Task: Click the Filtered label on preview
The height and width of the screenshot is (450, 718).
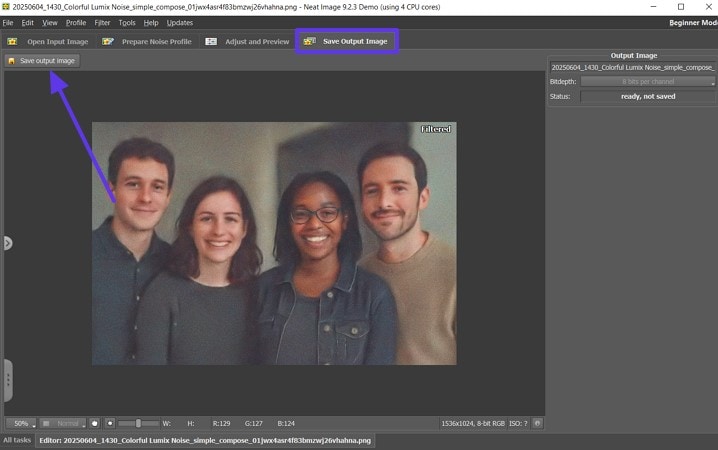Action: pyautogui.click(x=436, y=129)
